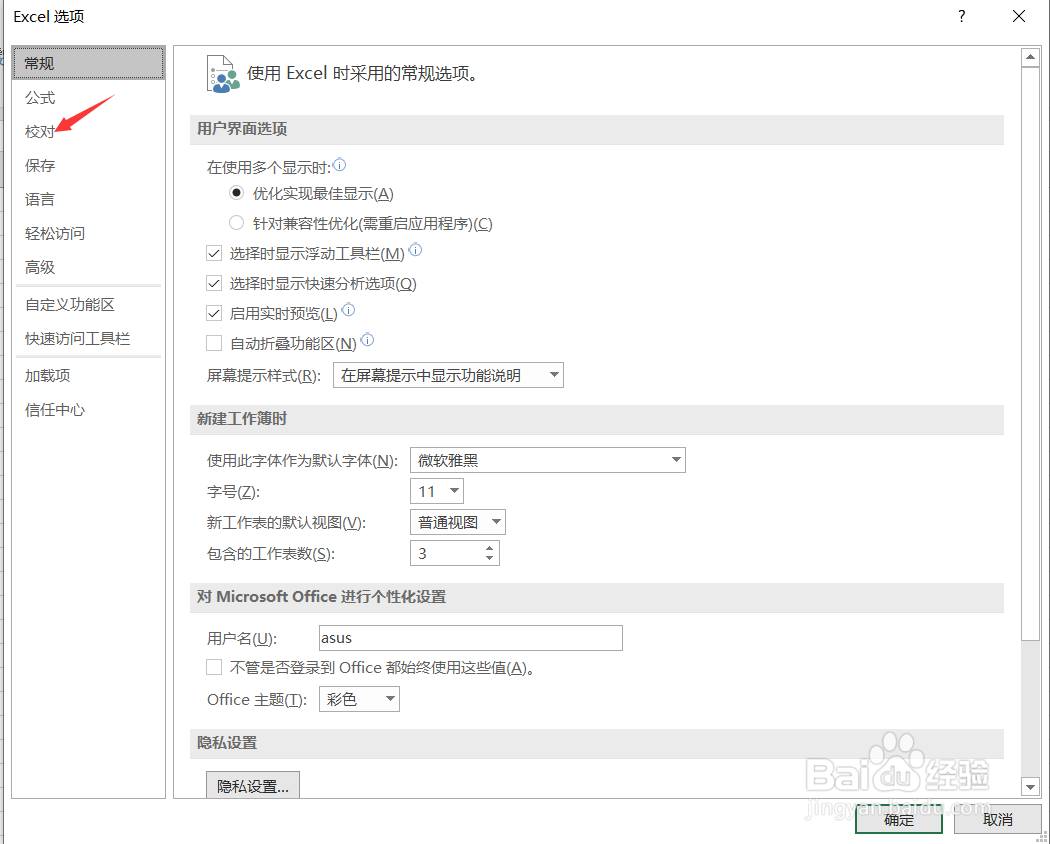
Task: Uncheck 选择时显示快速分析选项 checkbox
Action: coord(214,283)
